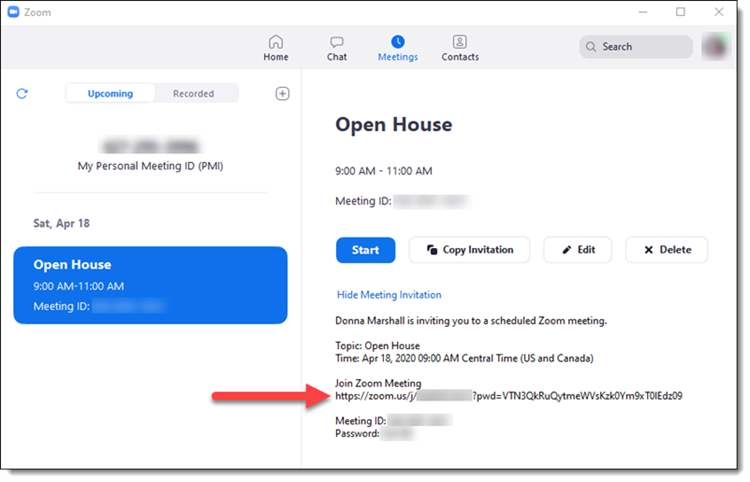Image resolution: width=750 pixels, height=482 pixels.
Task: Click the 9:00 AM - 11:00 AM time text
Action: (x=384, y=171)
